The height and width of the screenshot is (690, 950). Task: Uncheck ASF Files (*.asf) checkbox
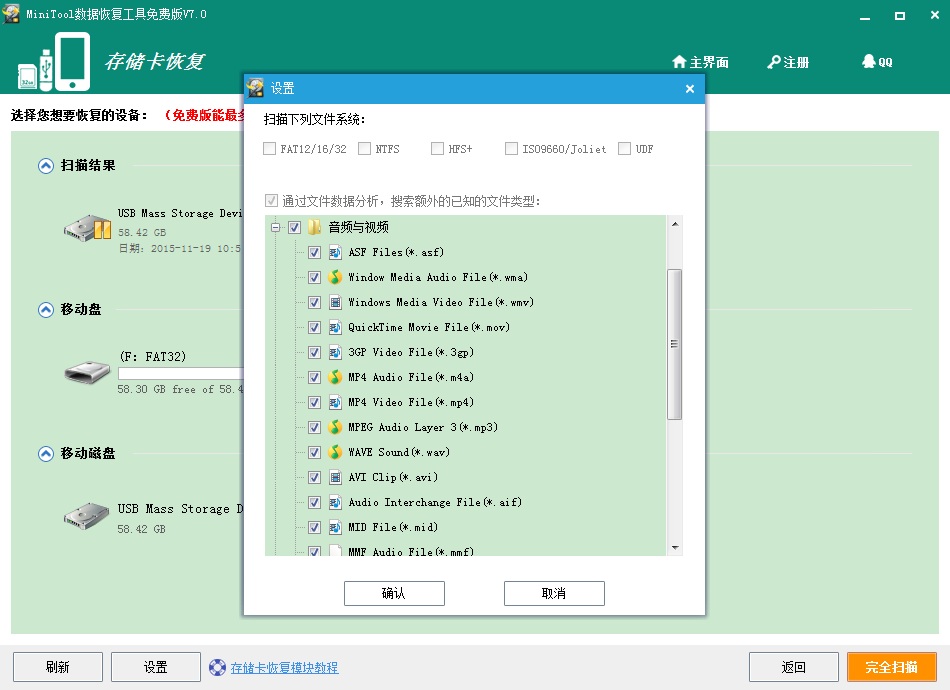314,252
